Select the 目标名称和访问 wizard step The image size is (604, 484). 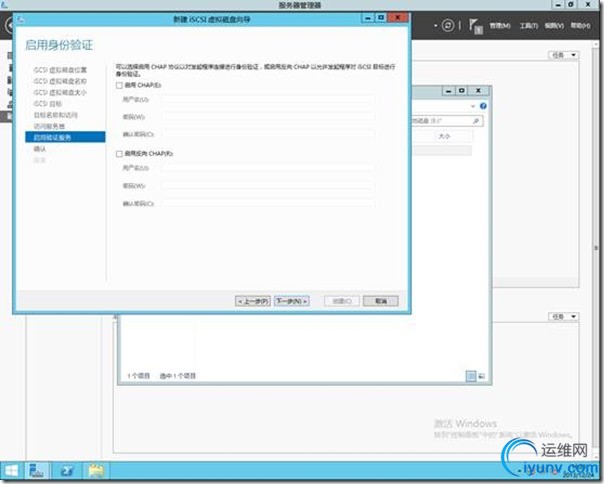pyautogui.click(x=56, y=115)
